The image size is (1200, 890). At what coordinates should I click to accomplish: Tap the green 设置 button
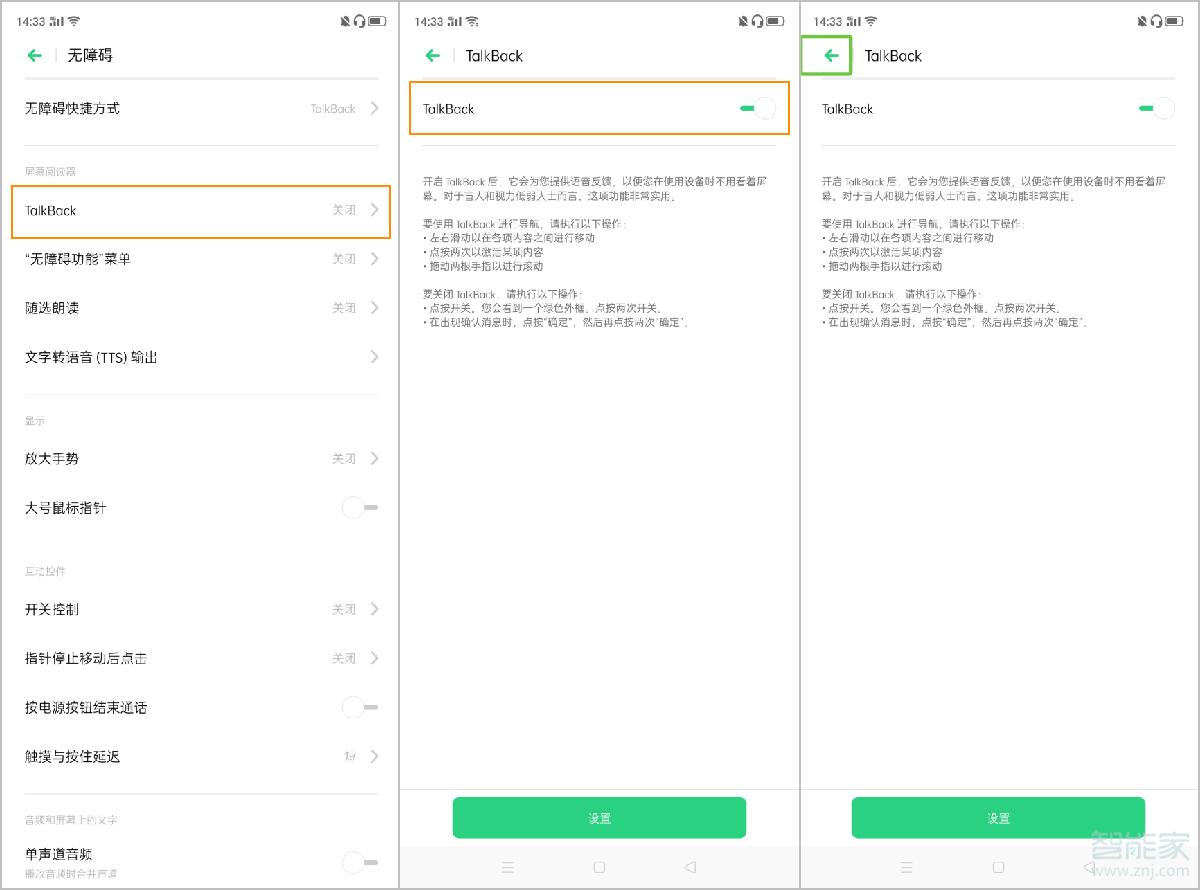pyautogui.click(x=598, y=817)
